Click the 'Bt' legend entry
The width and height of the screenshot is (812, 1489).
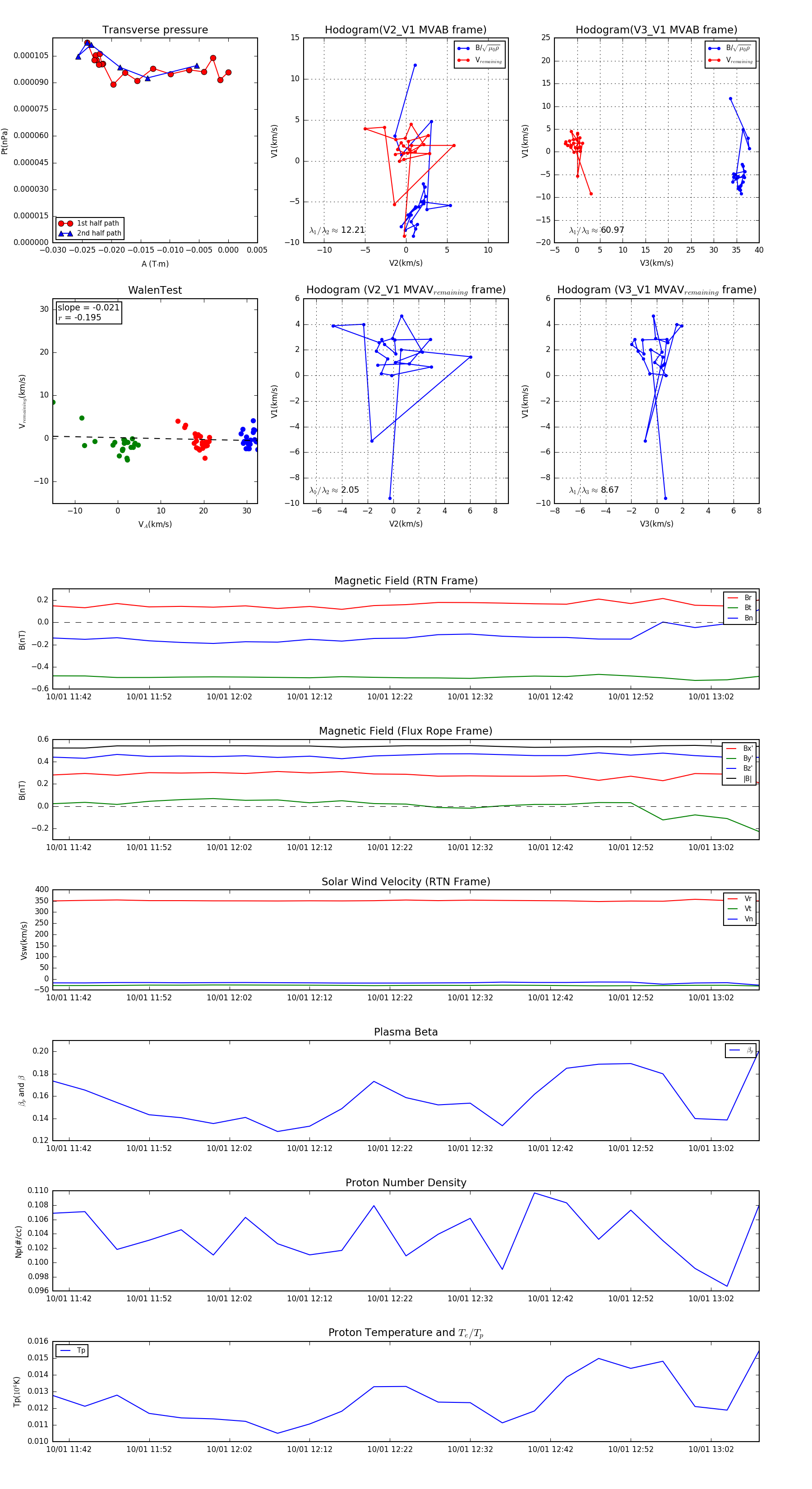(740, 608)
